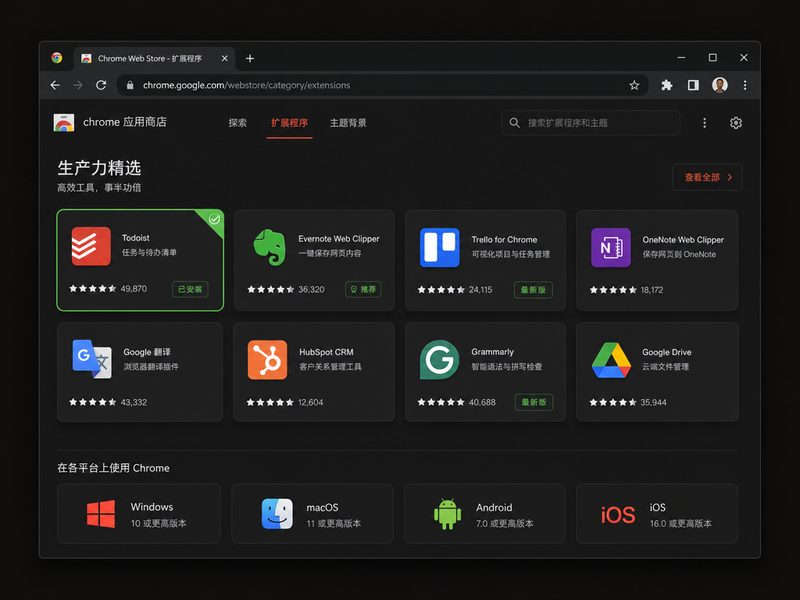Image resolution: width=800 pixels, height=600 pixels.
Task: Open the store settings gear icon
Action: coord(735,123)
